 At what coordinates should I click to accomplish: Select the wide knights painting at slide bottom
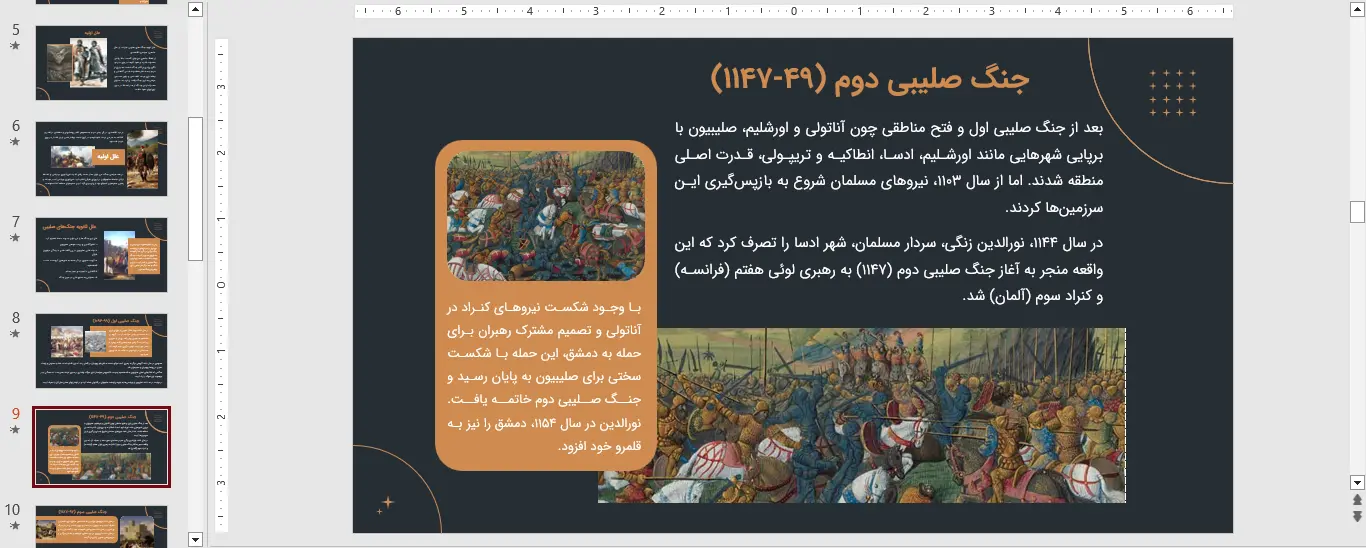click(862, 415)
